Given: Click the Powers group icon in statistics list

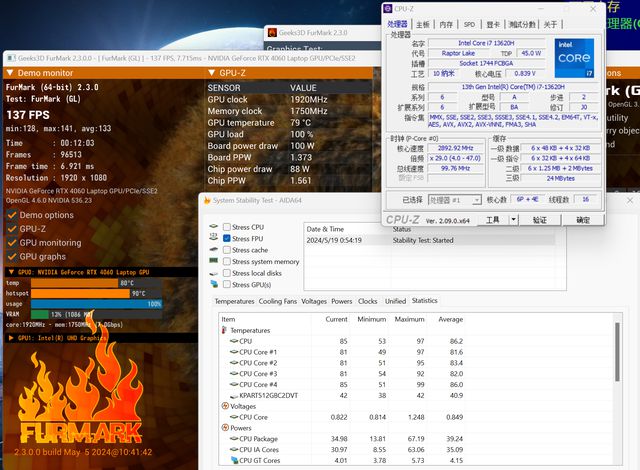Looking at the screenshot, I should pos(225,427).
